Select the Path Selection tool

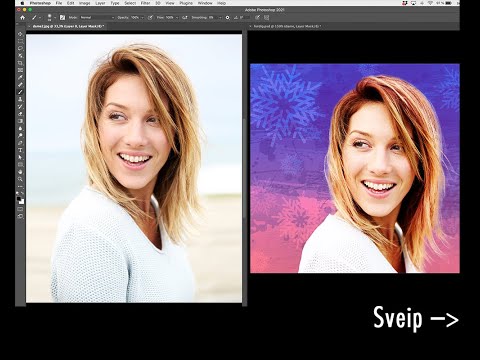(x=20, y=157)
